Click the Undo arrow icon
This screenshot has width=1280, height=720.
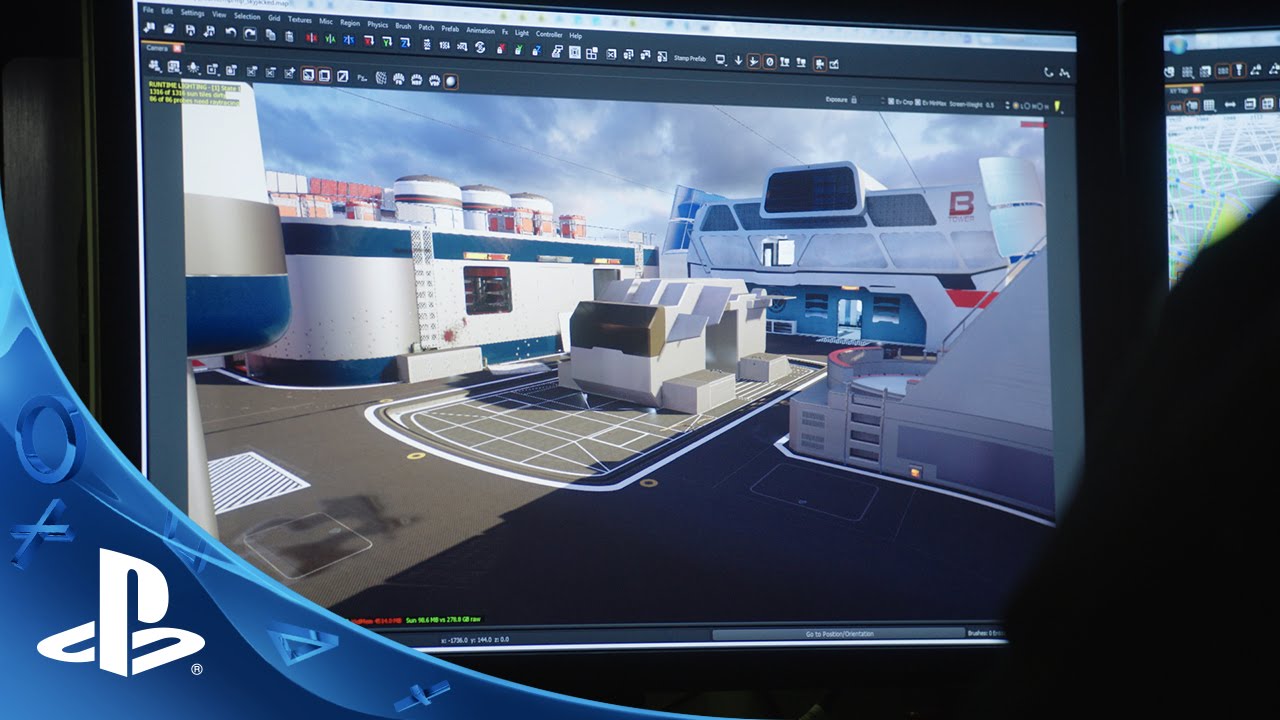coord(231,32)
